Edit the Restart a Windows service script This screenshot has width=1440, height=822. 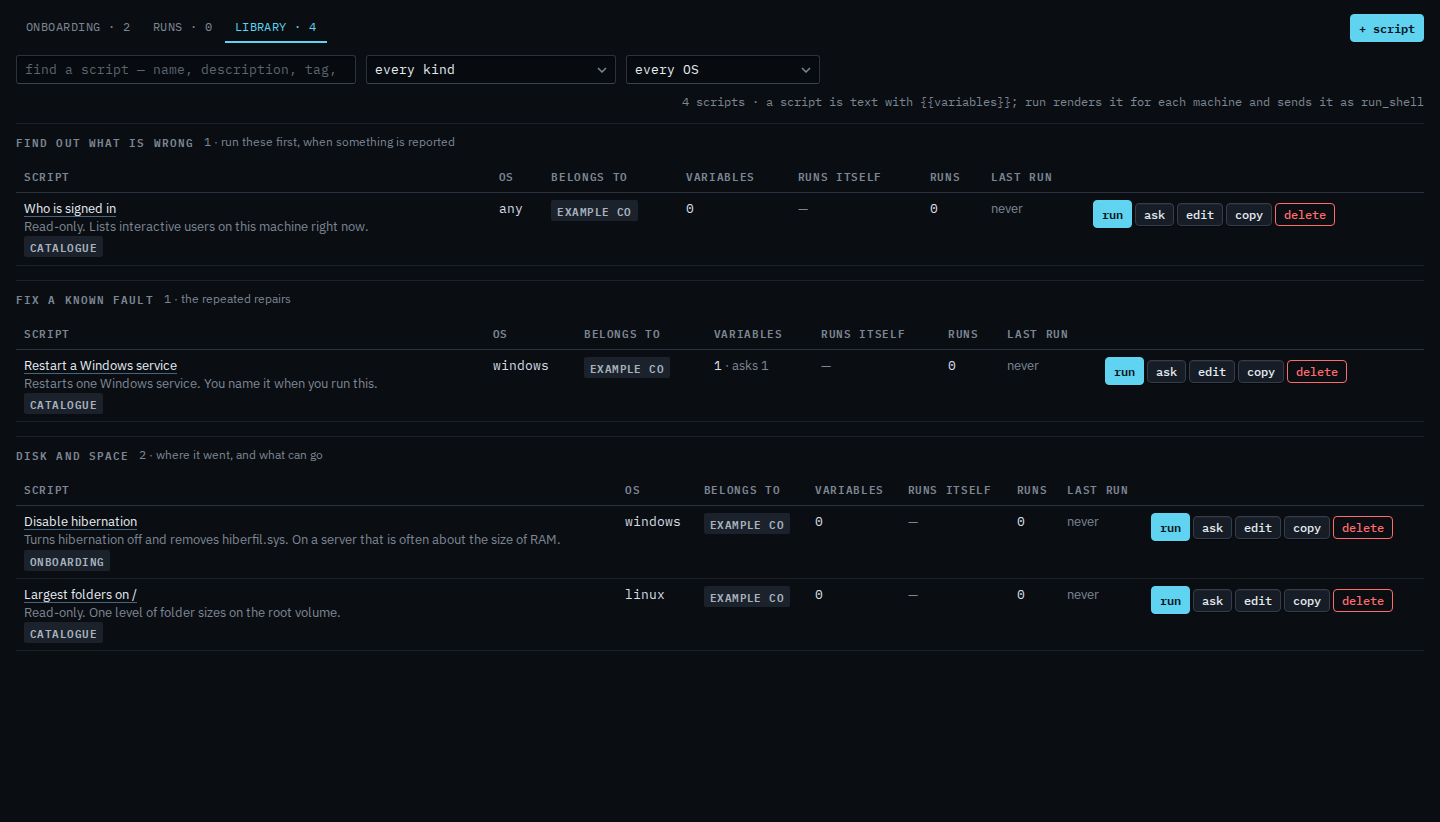click(1211, 371)
